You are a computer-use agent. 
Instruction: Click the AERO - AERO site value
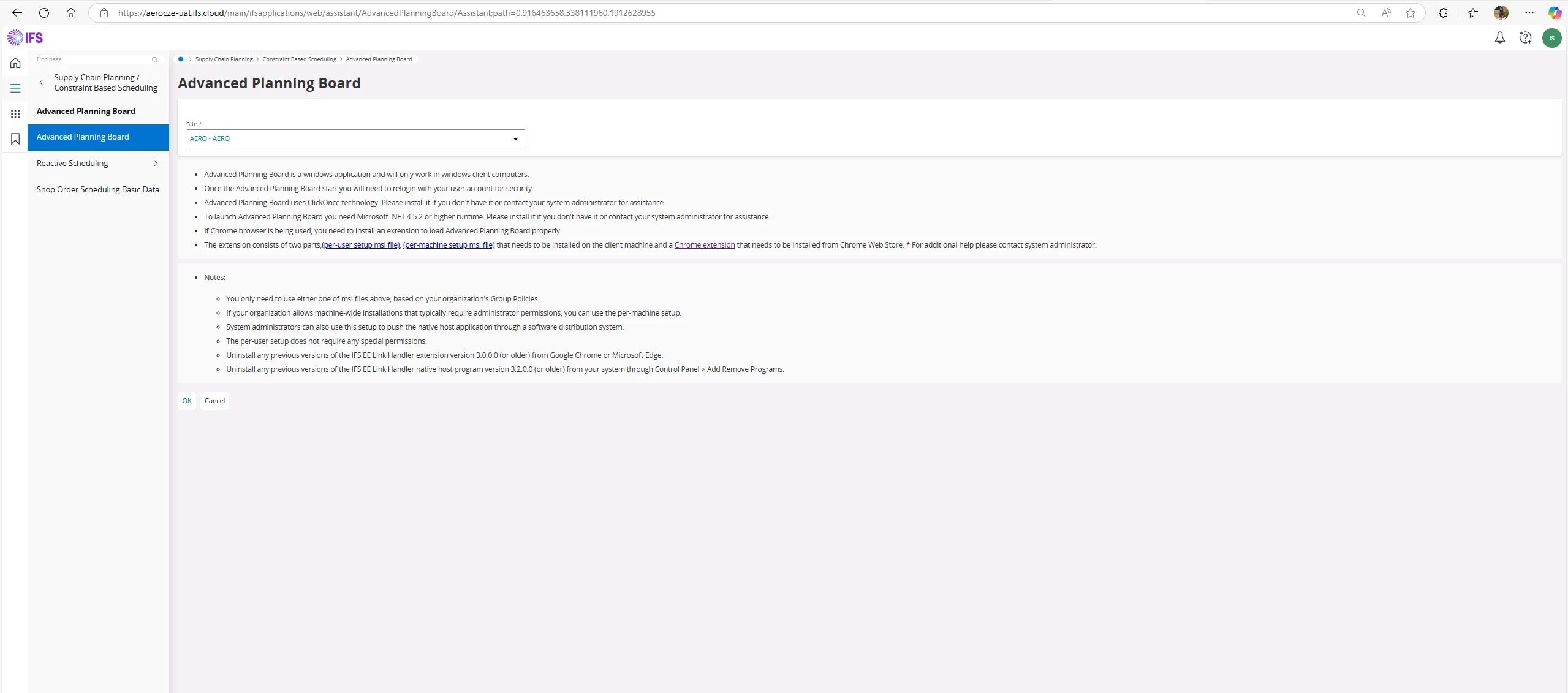point(210,139)
